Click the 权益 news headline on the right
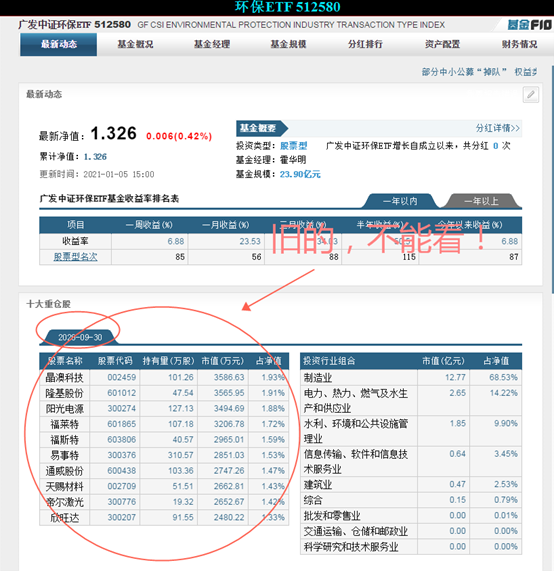This screenshot has width=554, height=571. 526,72
